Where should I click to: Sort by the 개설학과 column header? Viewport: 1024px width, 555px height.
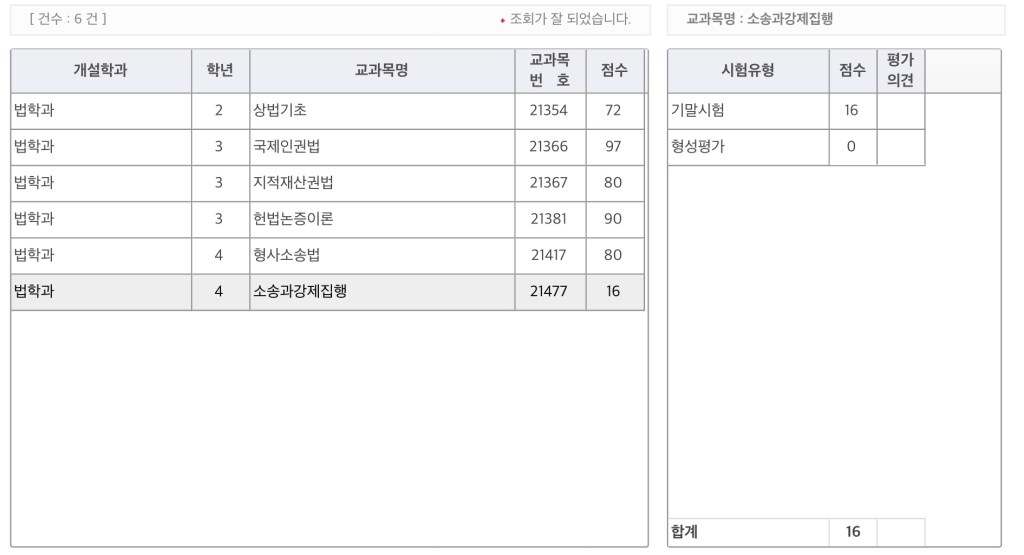[x=100, y=71]
